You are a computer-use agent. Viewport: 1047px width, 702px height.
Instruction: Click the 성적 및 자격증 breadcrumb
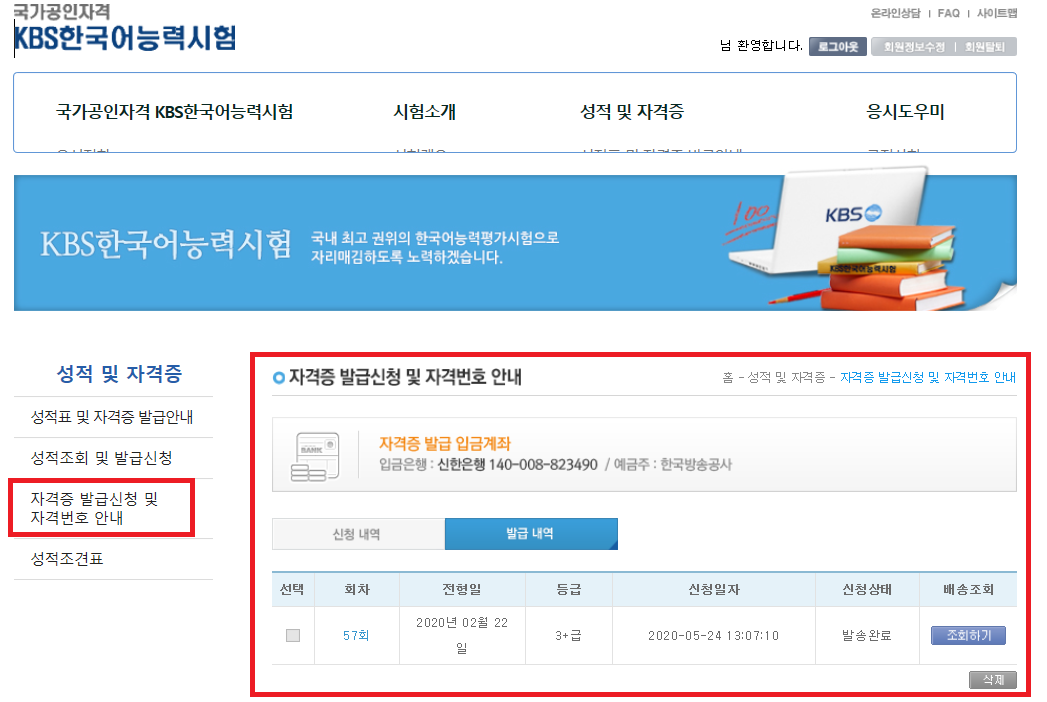(x=786, y=378)
